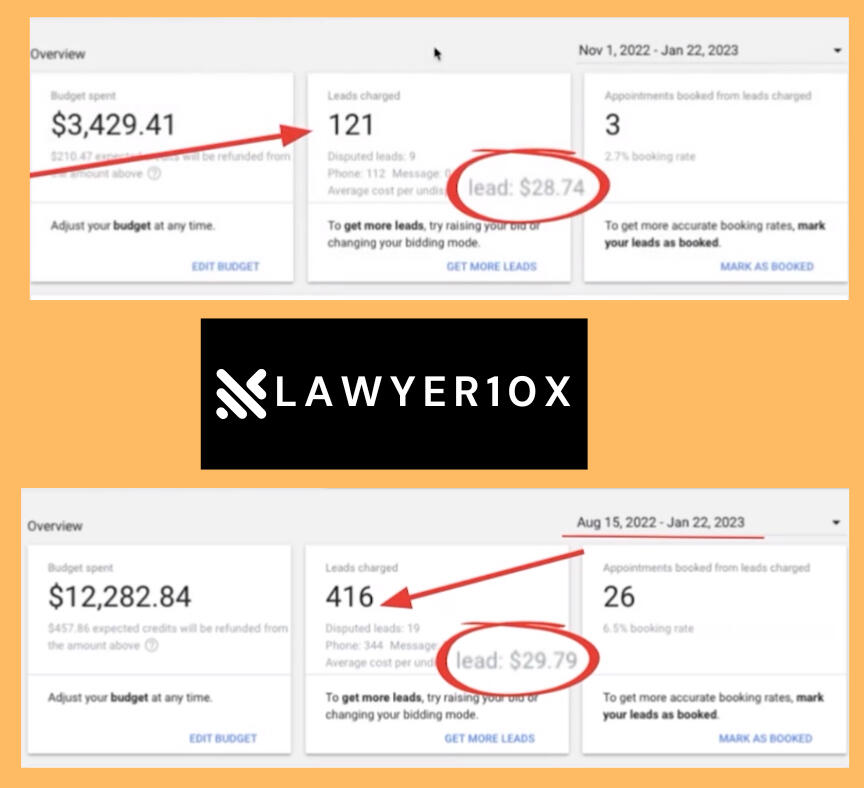
Task: Select the Aug 15, 2022 - Jan 22, 2023 date text
Action: tap(660, 522)
